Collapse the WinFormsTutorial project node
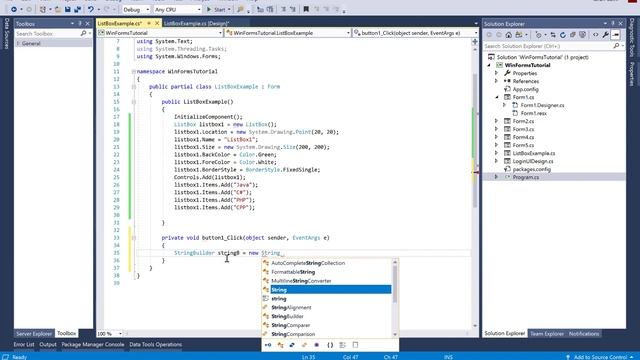Image resolution: width=640 pixels, height=360 pixels. tap(489, 65)
